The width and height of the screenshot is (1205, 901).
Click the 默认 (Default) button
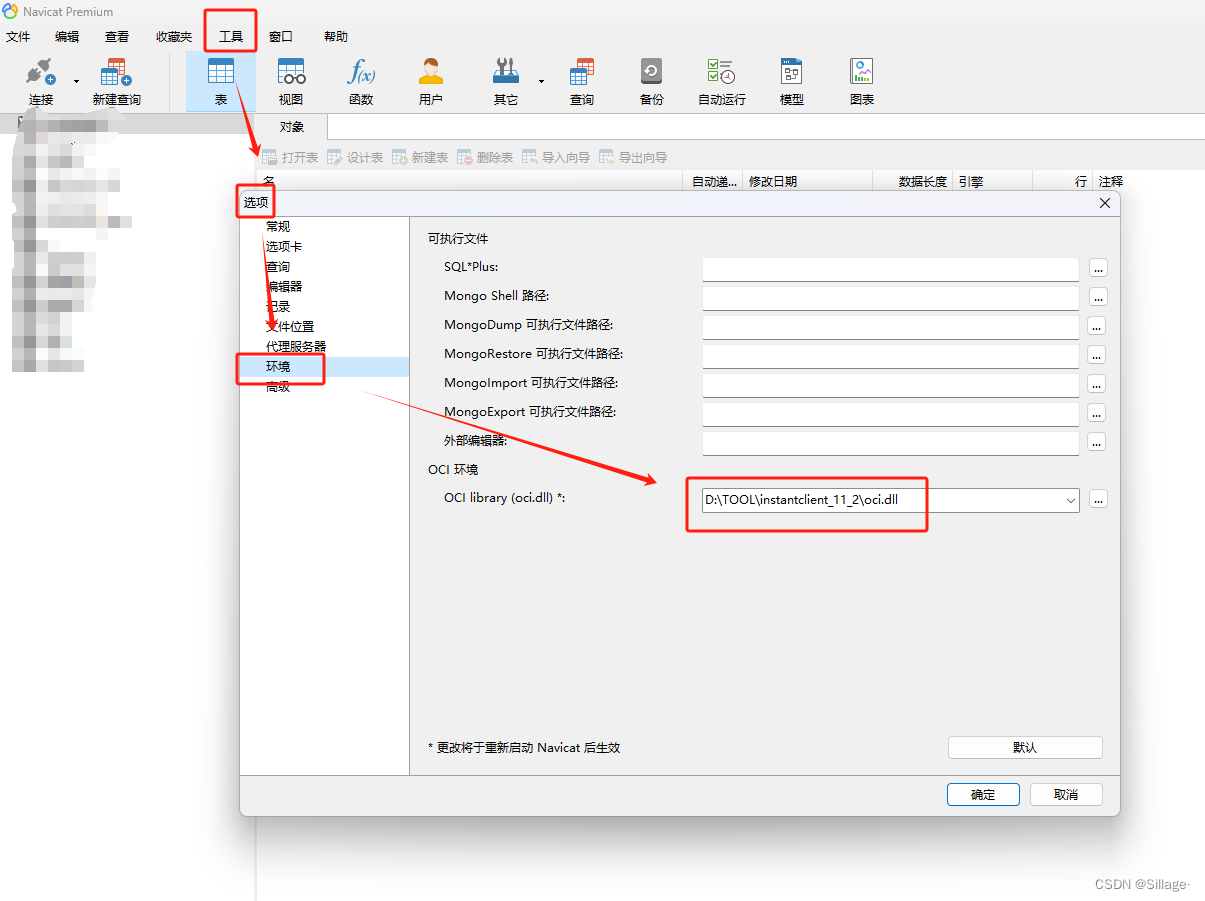(x=1025, y=748)
